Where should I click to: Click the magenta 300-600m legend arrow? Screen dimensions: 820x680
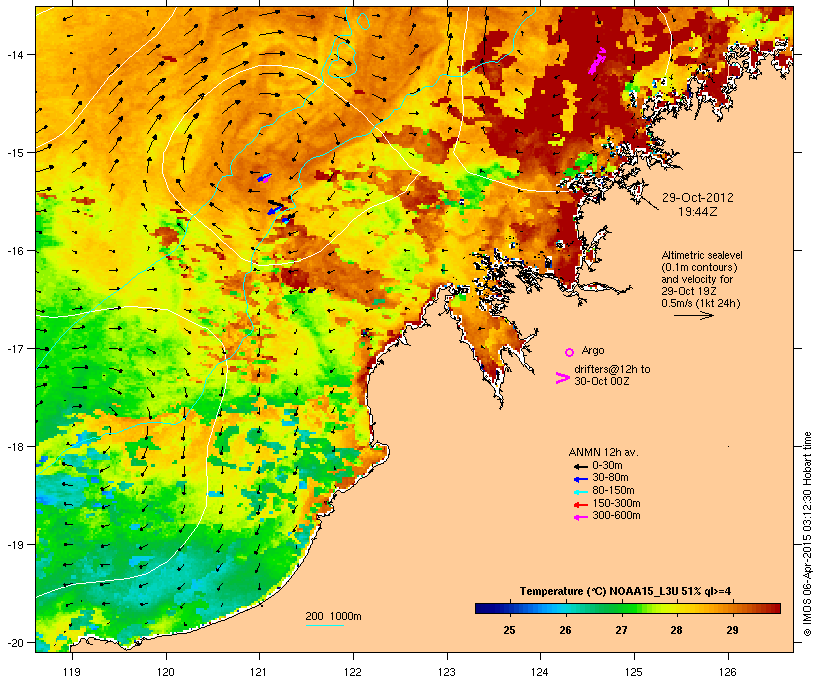click(x=580, y=517)
